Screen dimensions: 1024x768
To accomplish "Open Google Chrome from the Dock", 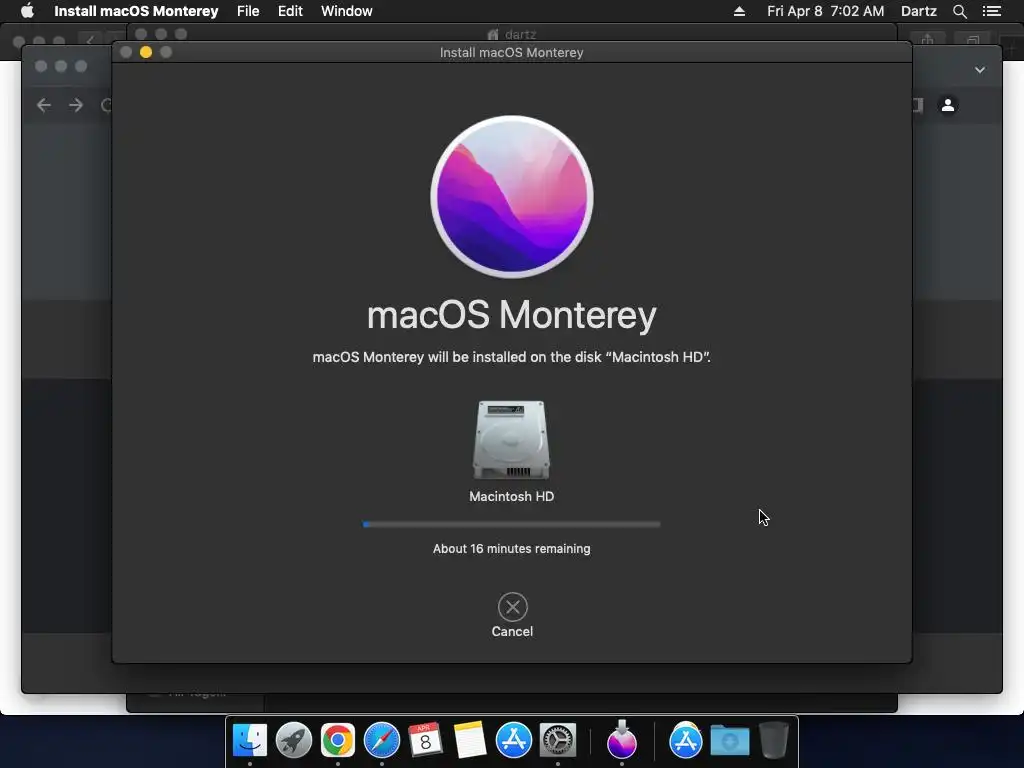I will 338,741.
